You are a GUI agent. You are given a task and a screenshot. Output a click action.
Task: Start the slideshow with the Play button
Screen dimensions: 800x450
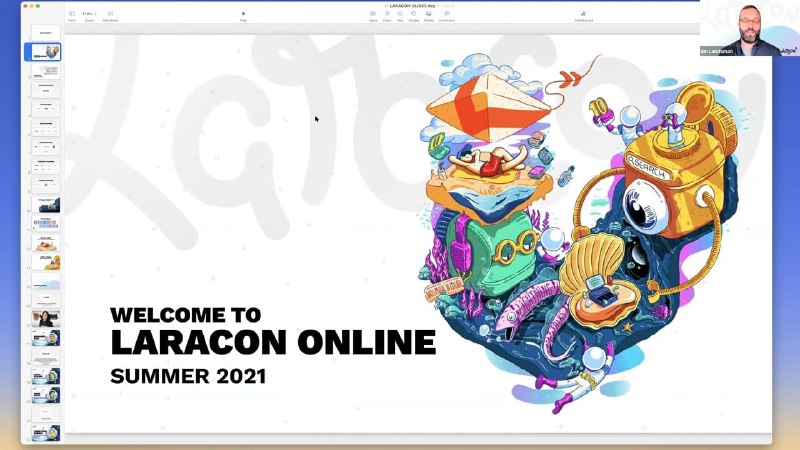click(x=243, y=16)
